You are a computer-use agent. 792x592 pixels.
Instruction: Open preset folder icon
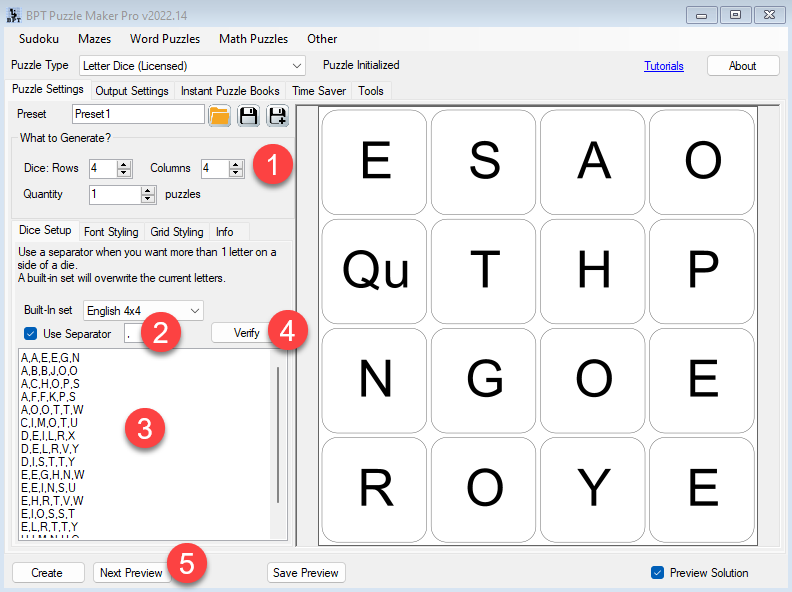pos(219,116)
